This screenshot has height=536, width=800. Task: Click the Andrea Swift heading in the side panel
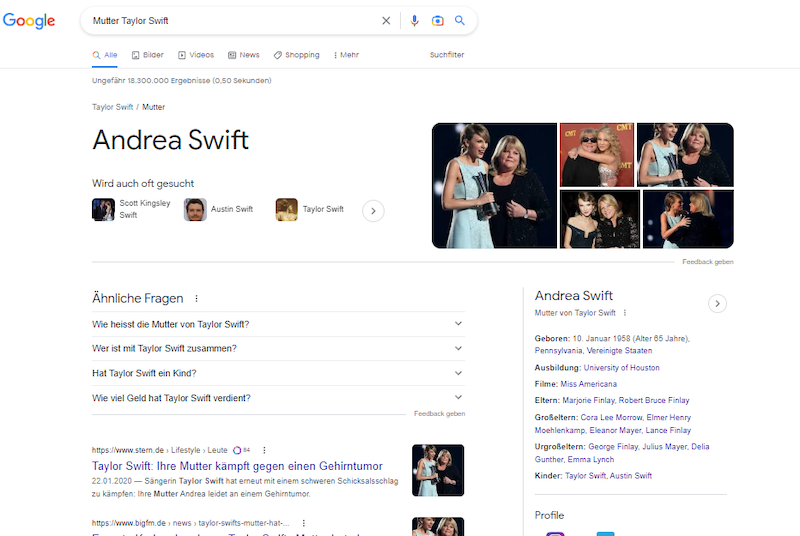click(x=574, y=295)
